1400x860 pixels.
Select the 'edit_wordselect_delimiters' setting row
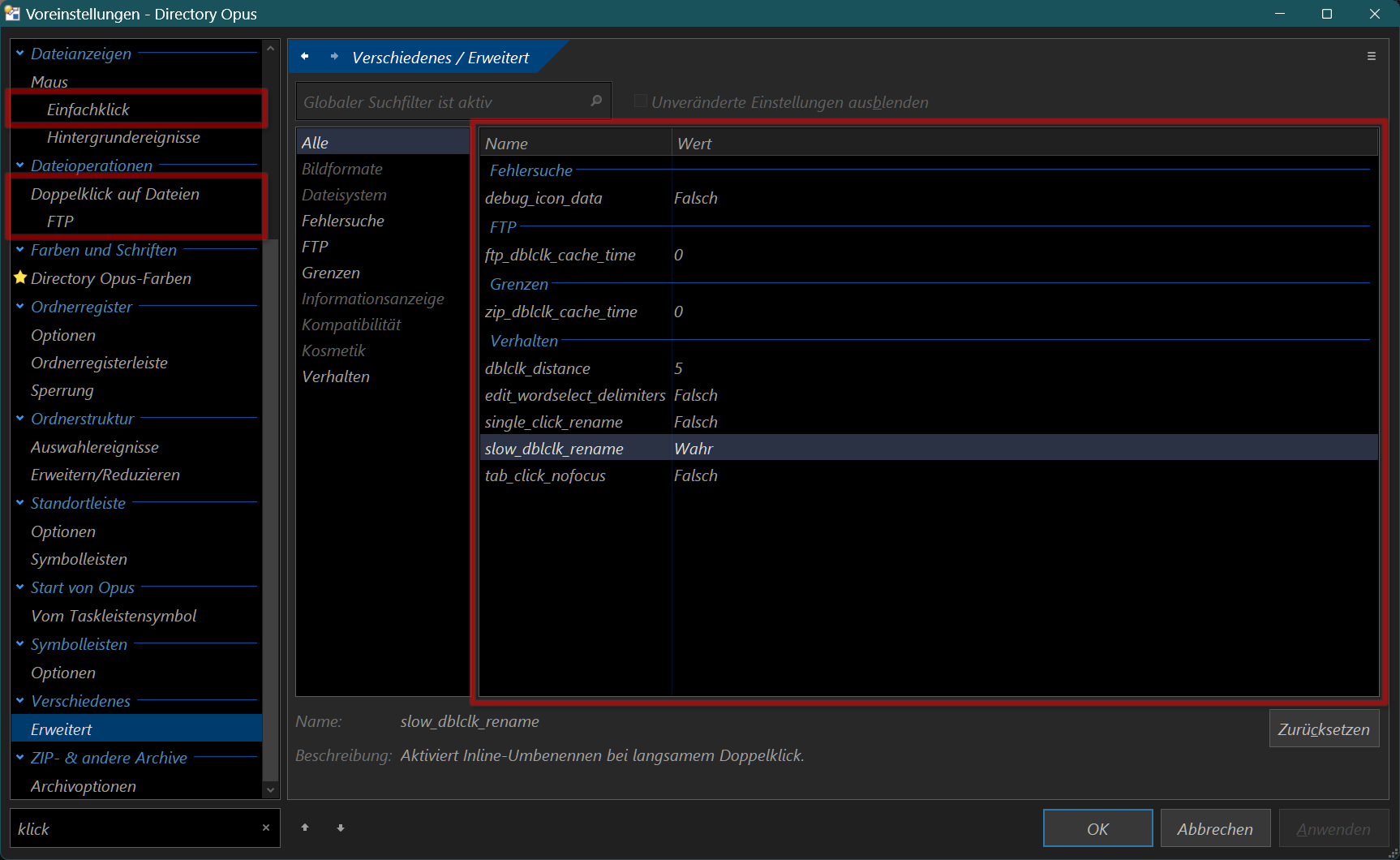[x=929, y=395]
